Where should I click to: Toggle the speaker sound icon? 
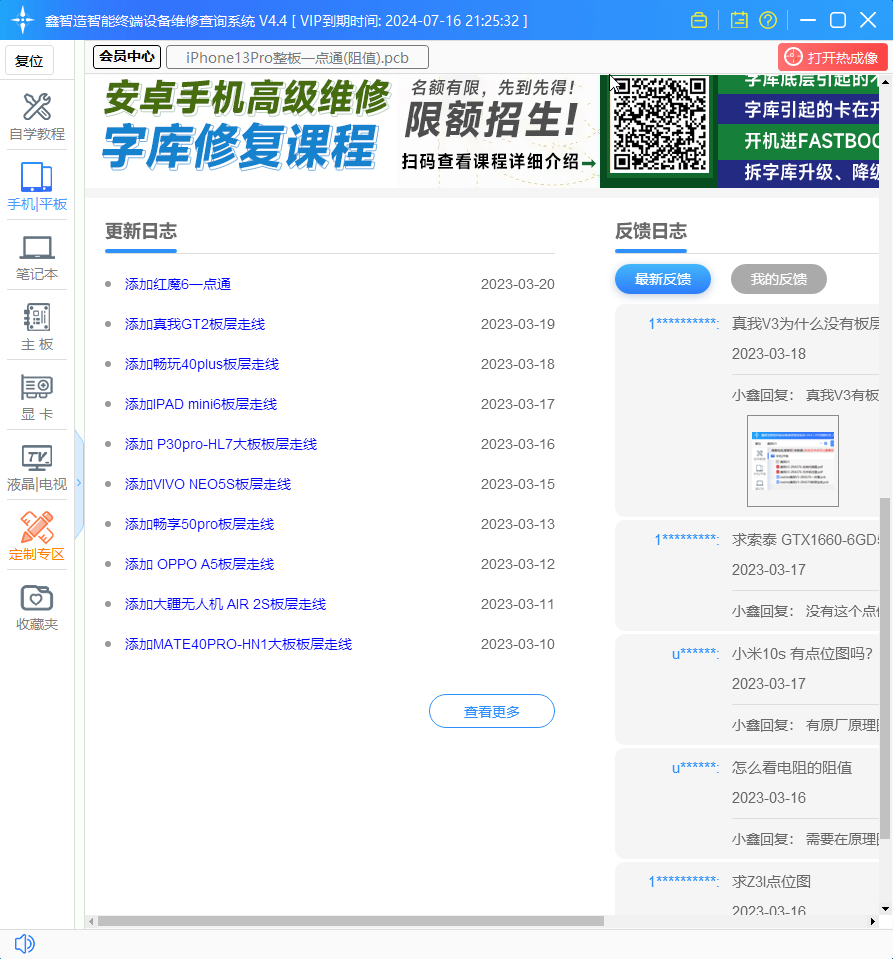click(x=25, y=943)
